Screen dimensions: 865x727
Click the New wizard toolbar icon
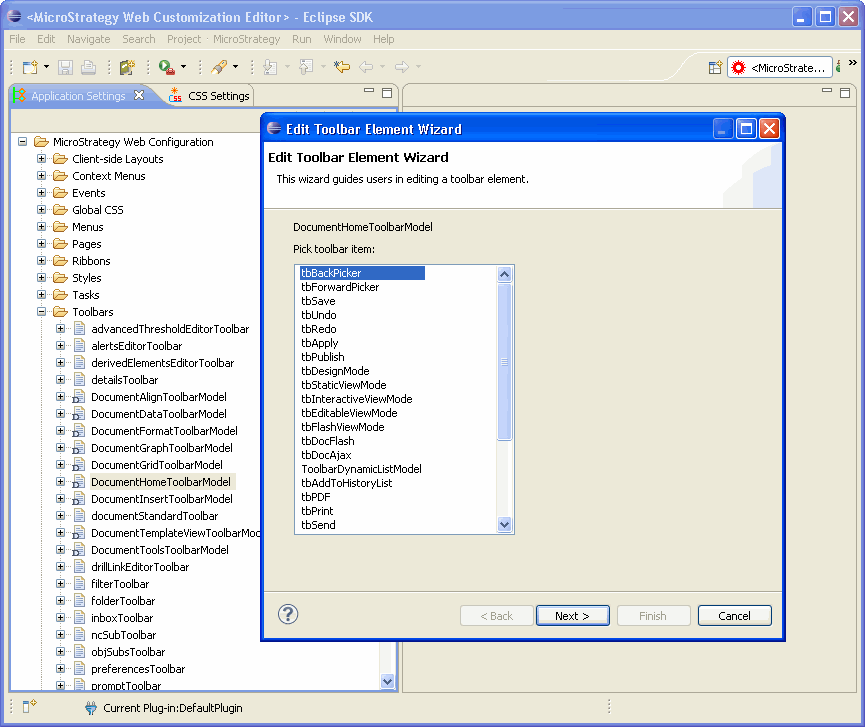(30, 67)
